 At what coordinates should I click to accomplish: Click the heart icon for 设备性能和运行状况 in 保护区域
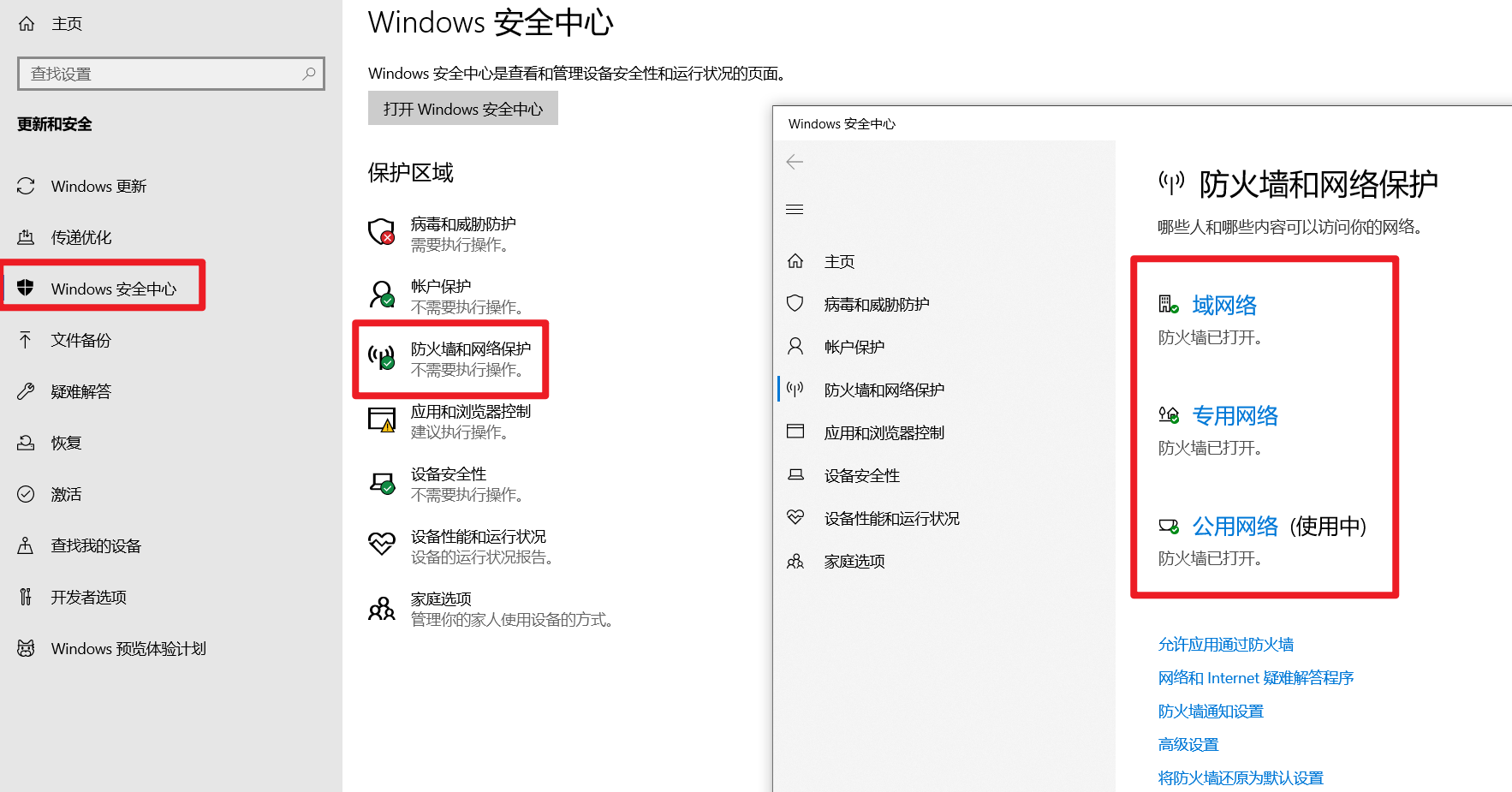382,544
